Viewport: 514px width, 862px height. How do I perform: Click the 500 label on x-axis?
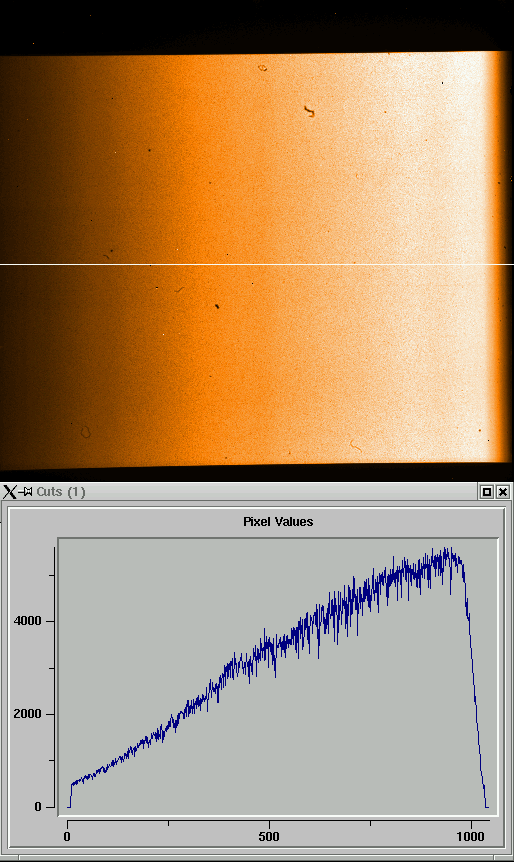click(269, 837)
